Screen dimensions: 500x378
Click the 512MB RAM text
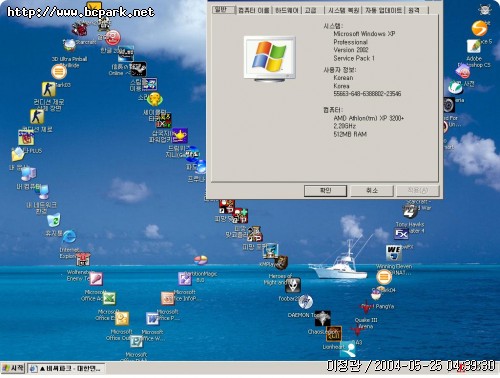[x=350, y=134]
